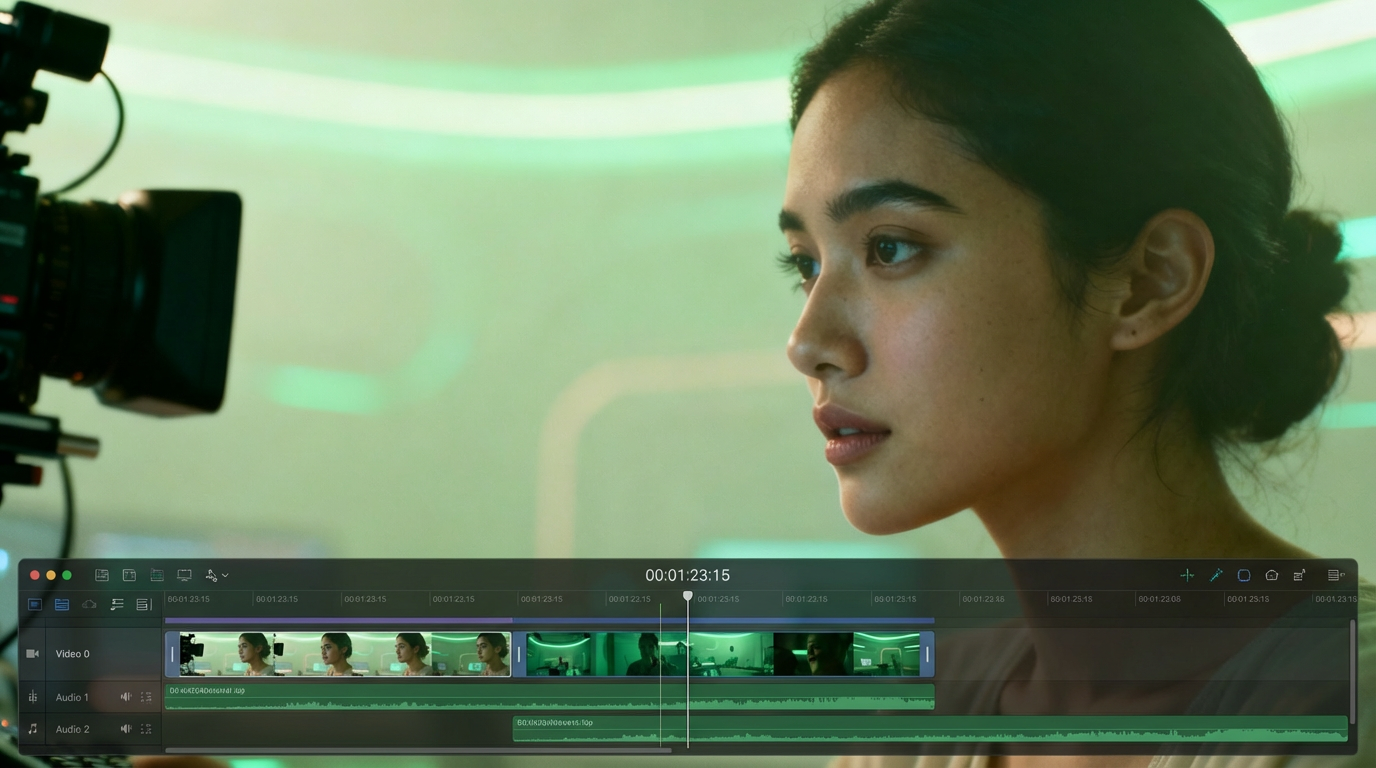Click the playhead marker on the timeline ruler
This screenshot has width=1376, height=768.
pyautogui.click(x=688, y=596)
